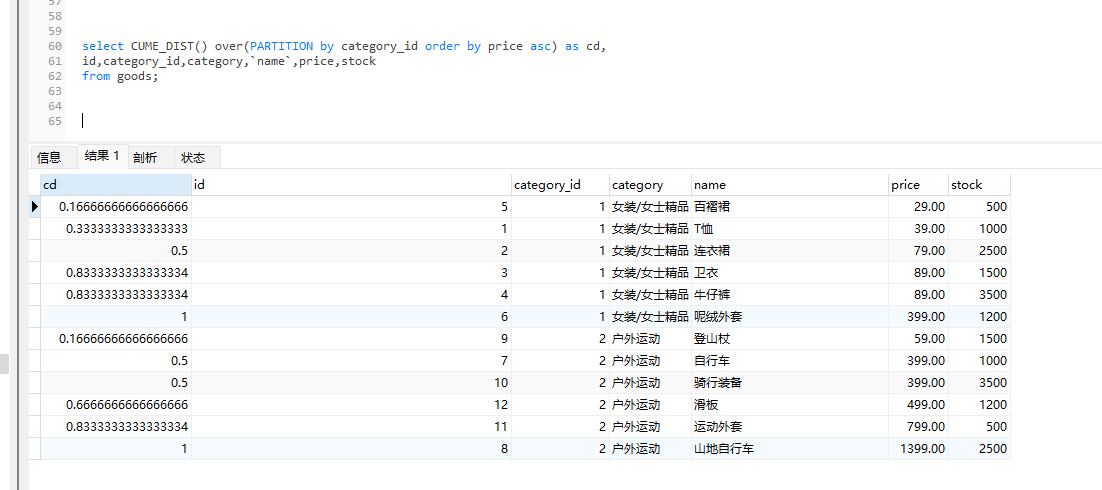Select the price cell 59.00

[918, 339]
